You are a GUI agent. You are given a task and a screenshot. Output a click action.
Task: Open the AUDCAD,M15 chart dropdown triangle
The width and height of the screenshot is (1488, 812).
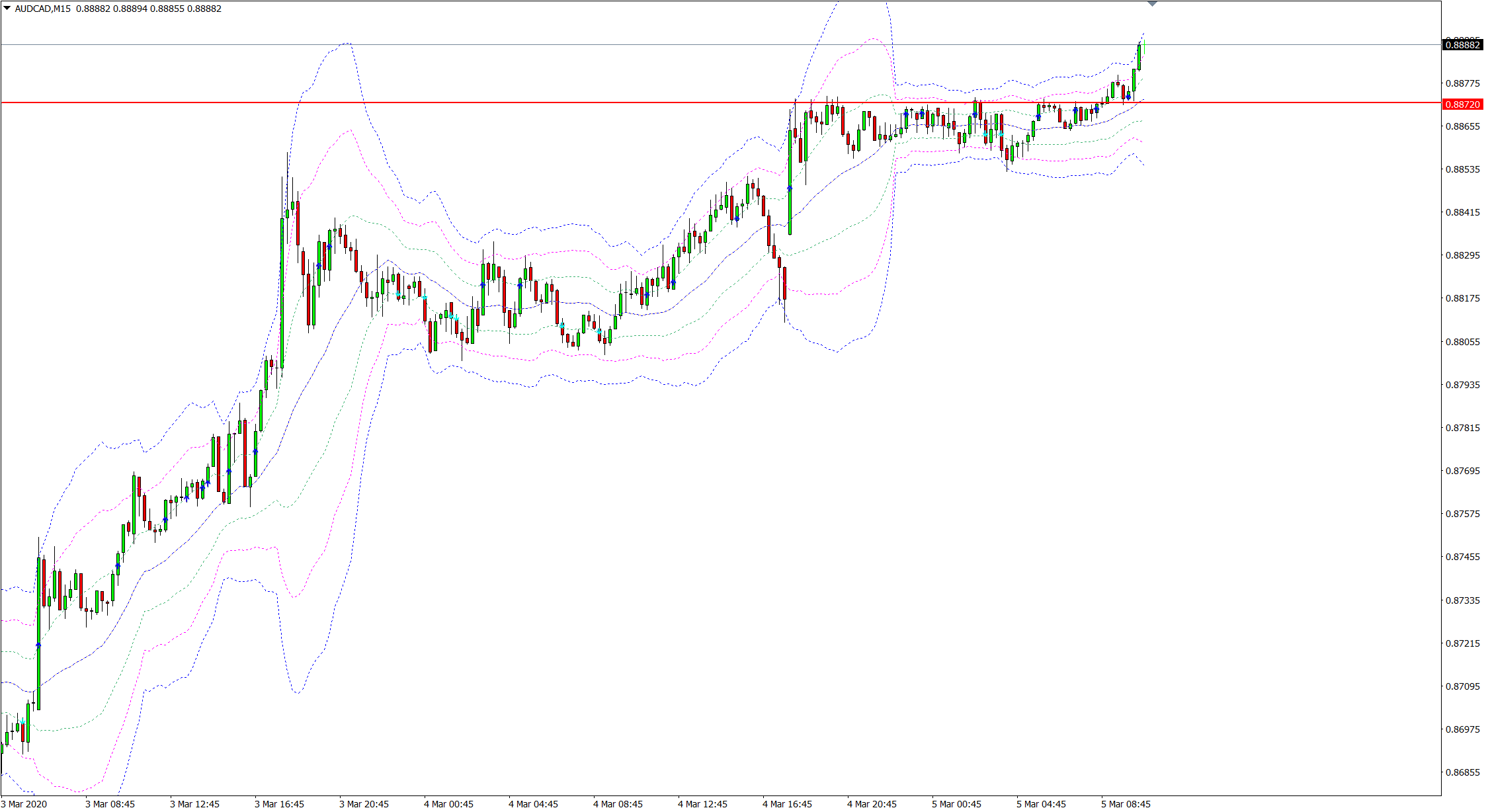pyautogui.click(x=7, y=9)
